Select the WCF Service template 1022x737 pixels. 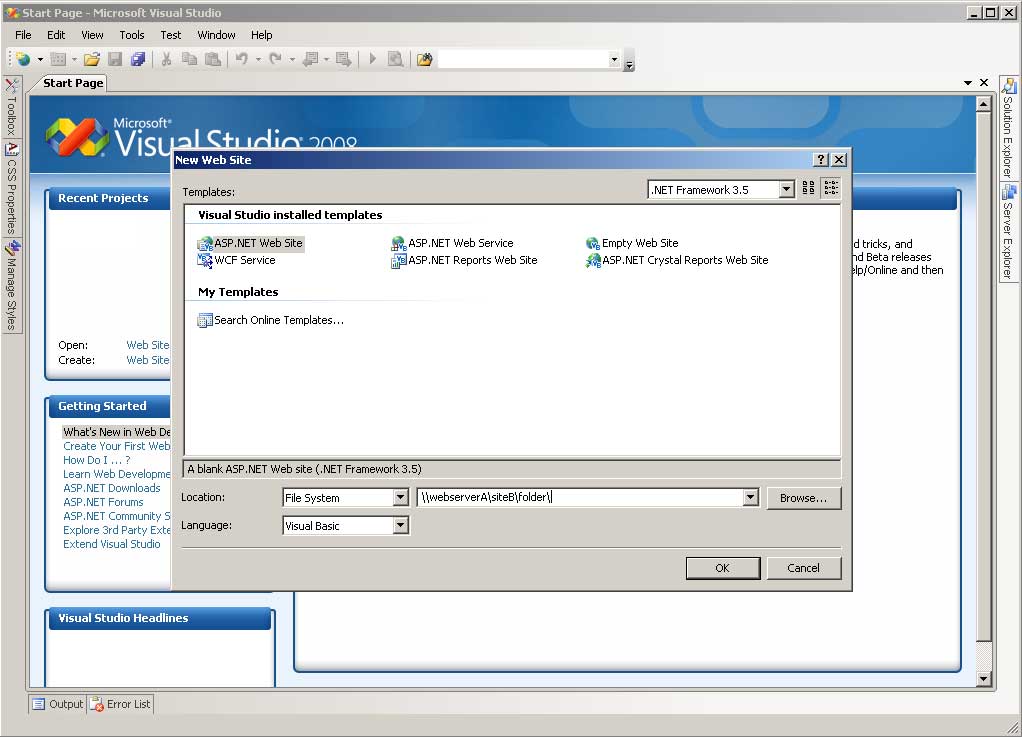[x=237, y=260]
